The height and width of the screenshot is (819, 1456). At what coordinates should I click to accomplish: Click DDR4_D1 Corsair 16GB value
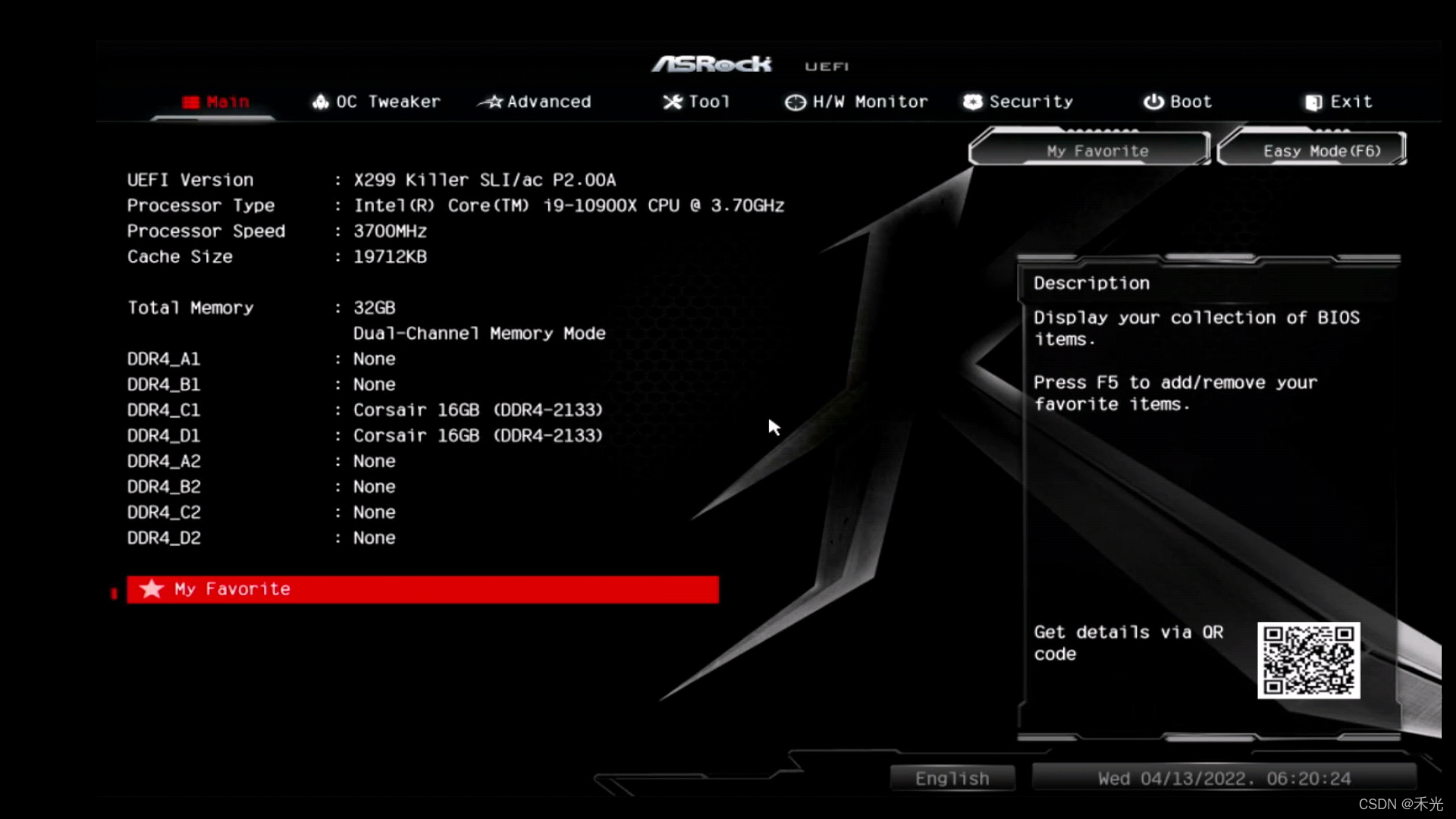click(478, 436)
